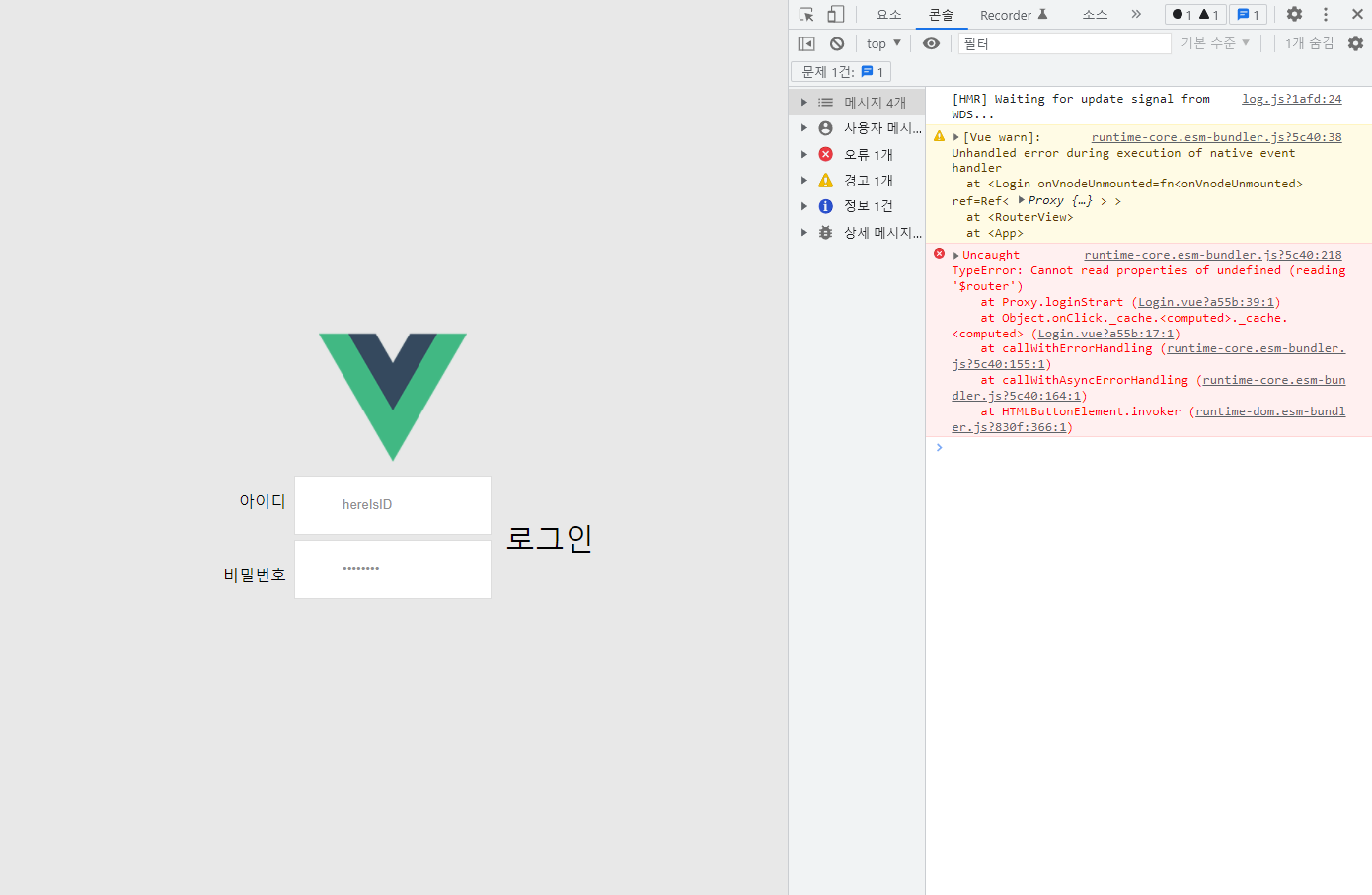The height and width of the screenshot is (895, 1372).
Task: Expand the Vue warn message triangle
Action: (955, 137)
